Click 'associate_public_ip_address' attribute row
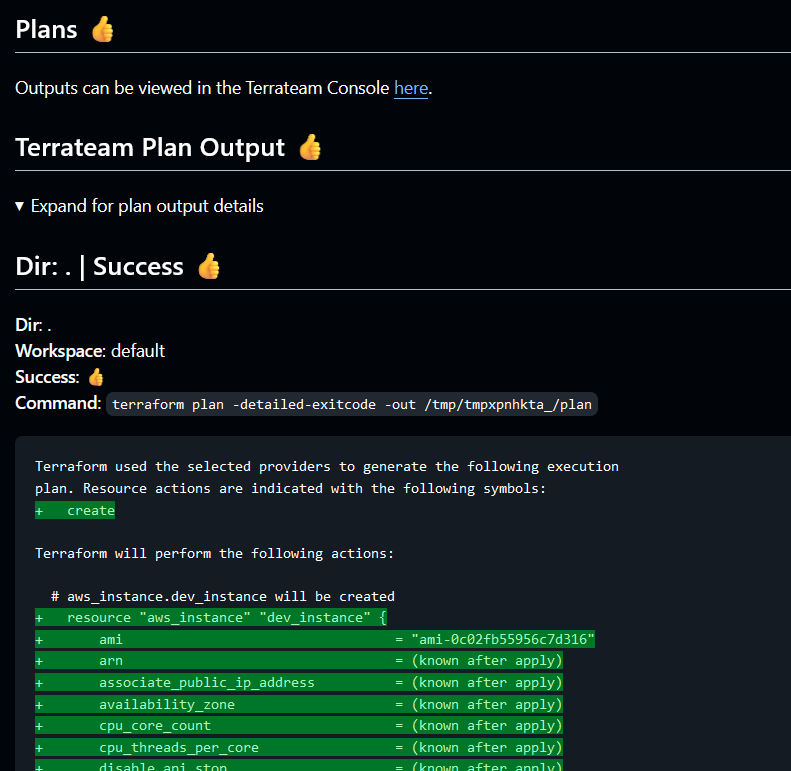Viewport: 791px width, 771px height. tap(299, 683)
